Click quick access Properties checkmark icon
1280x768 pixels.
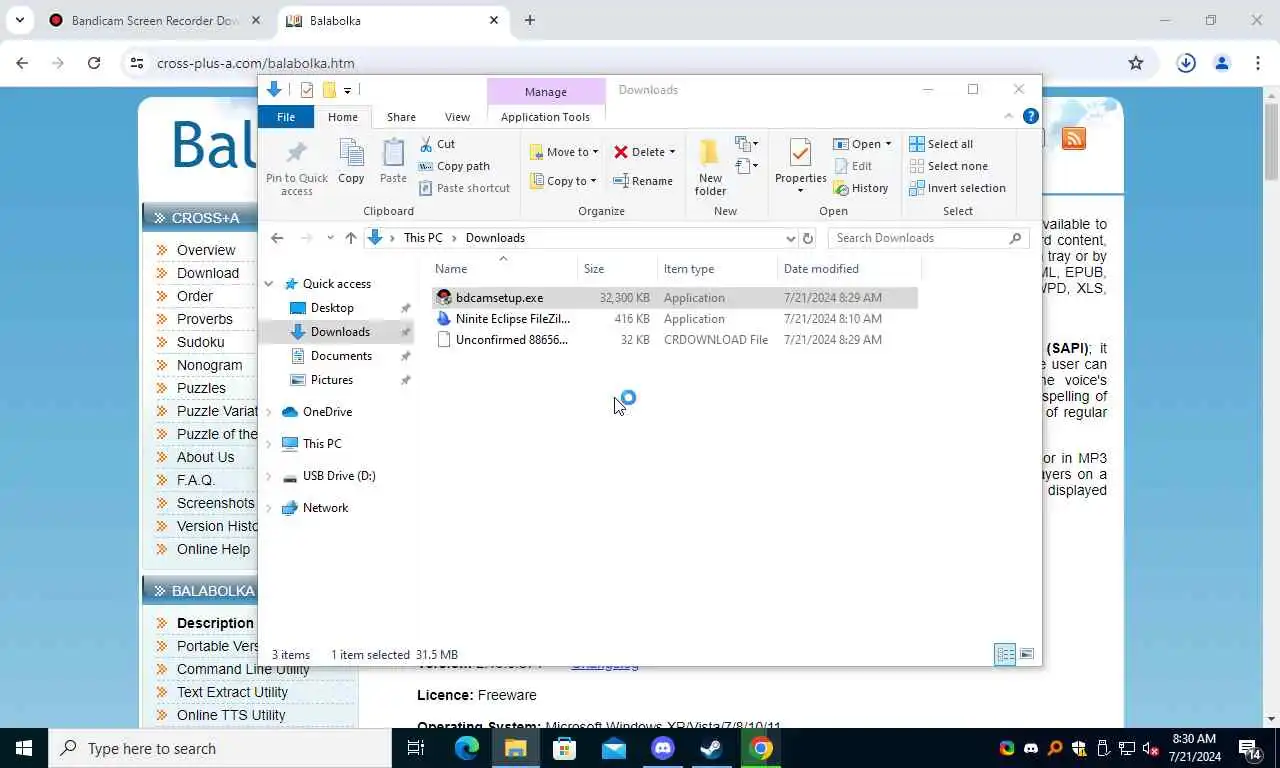click(307, 90)
